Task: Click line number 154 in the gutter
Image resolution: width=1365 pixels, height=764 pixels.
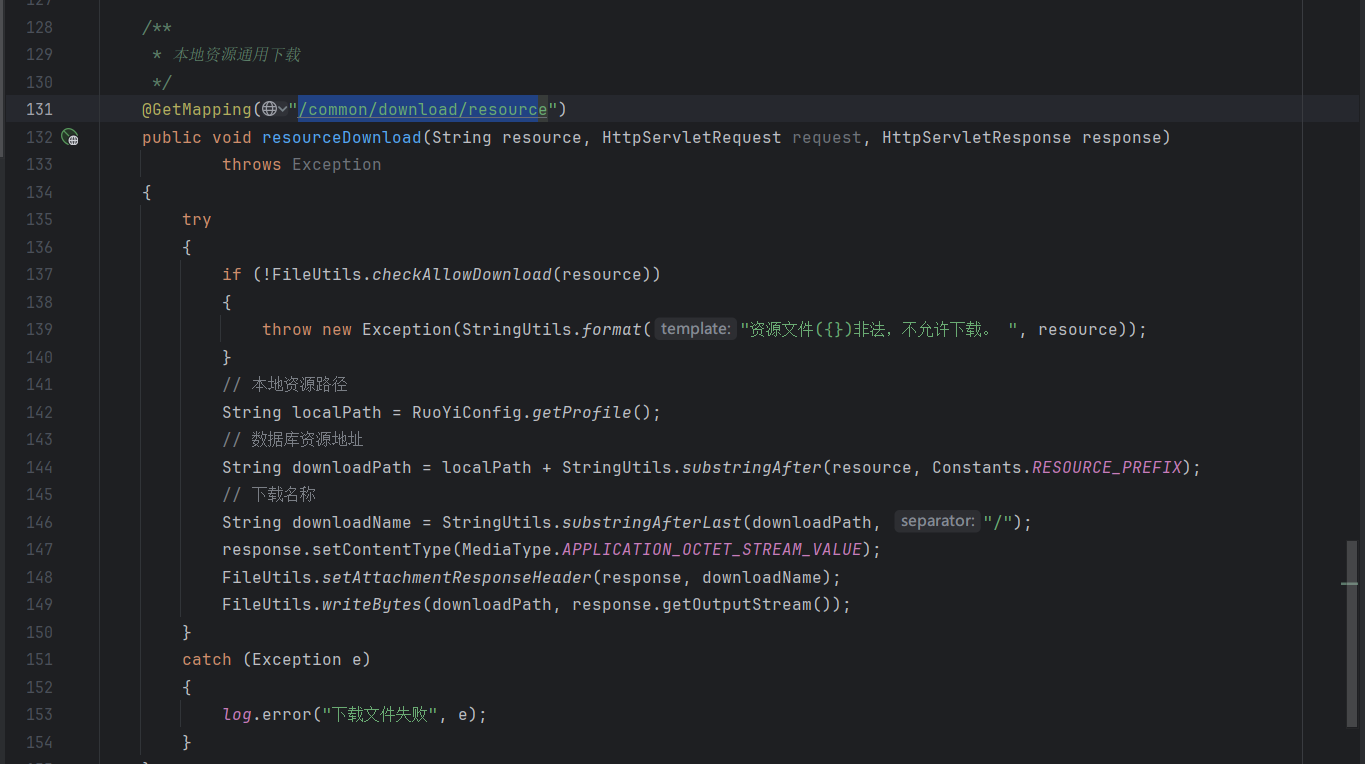Action: (39, 742)
